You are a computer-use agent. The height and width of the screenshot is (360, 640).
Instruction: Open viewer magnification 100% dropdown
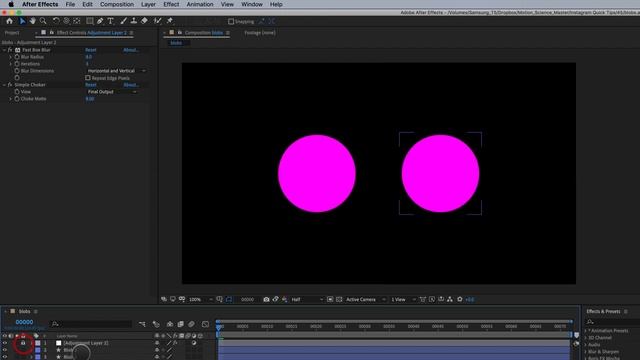pyautogui.click(x=200, y=299)
